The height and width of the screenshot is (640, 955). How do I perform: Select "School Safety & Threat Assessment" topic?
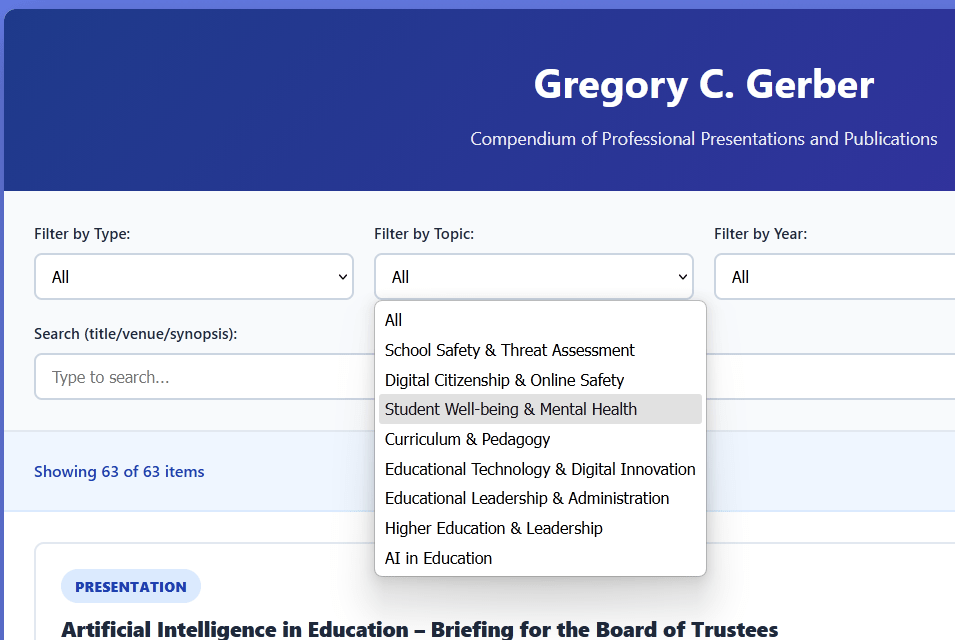(509, 350)
